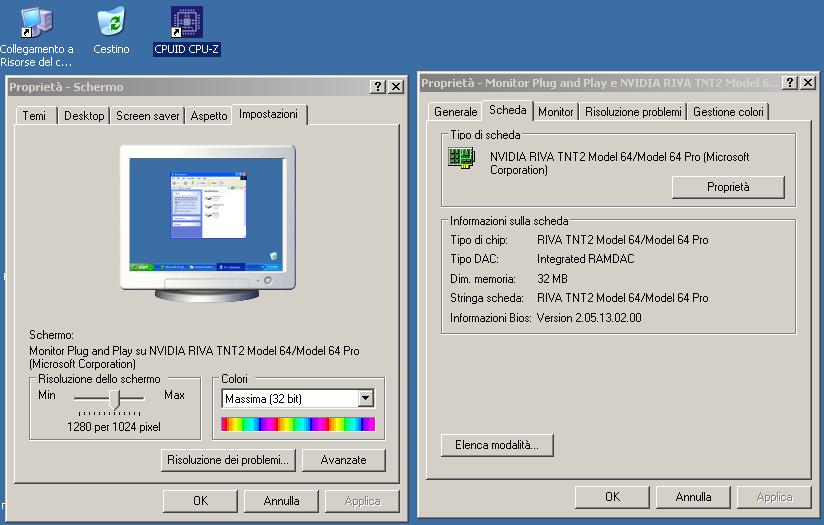Close the Proprietà - Schermo window
The height and width of the screenshot is (525, 824).
coord(396,87)
